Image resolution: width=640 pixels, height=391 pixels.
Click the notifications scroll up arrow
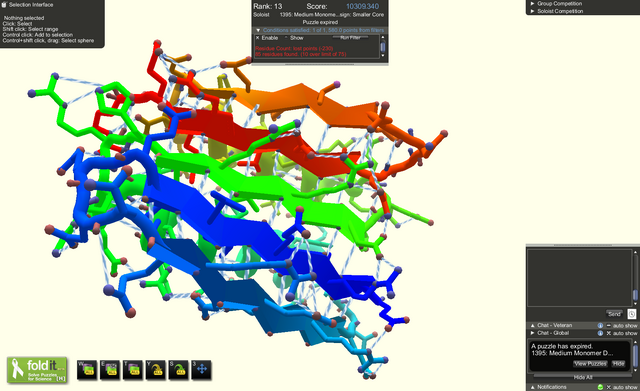tap(635, 342)
